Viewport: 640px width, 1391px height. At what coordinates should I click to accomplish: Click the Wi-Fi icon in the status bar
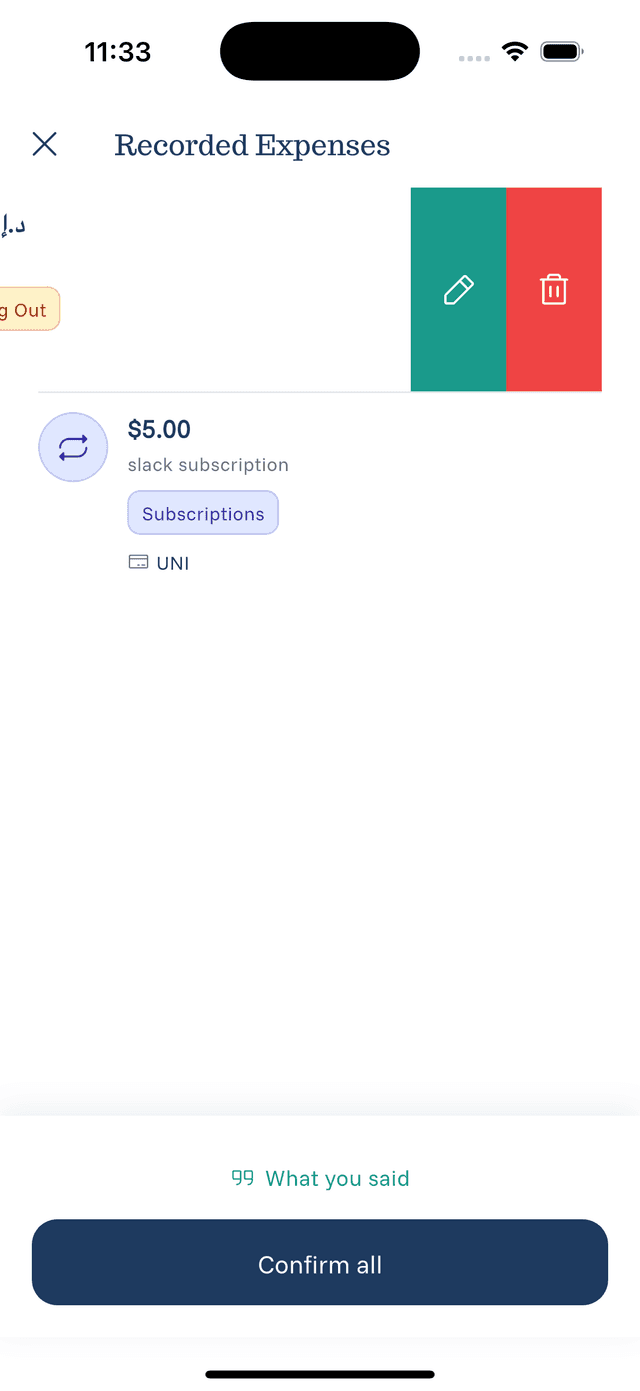[515, 51]
